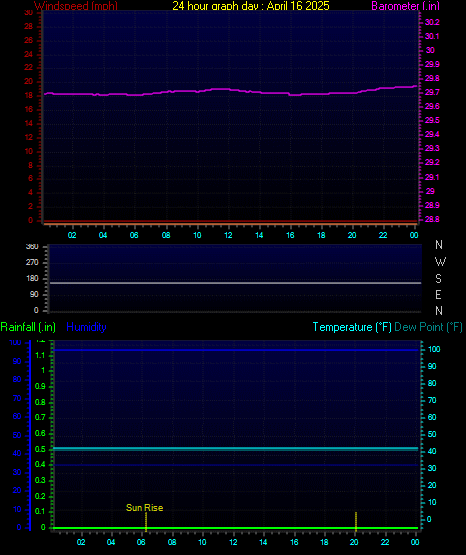Click the blue humidity line near 100
Image resolution: width=466 pixels, height=555 pixels.
(236, 350)
